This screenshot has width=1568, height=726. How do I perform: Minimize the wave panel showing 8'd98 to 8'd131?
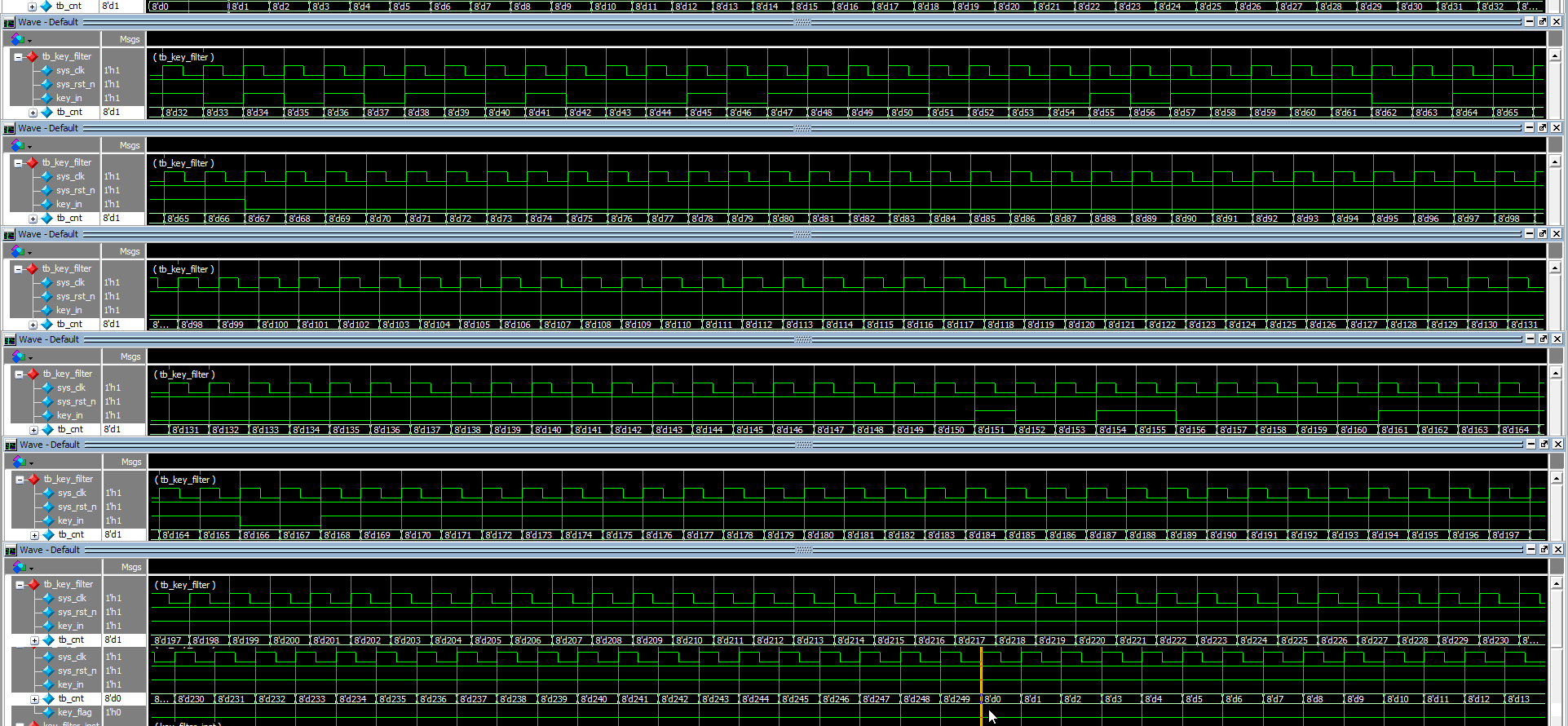[1529, 234]
